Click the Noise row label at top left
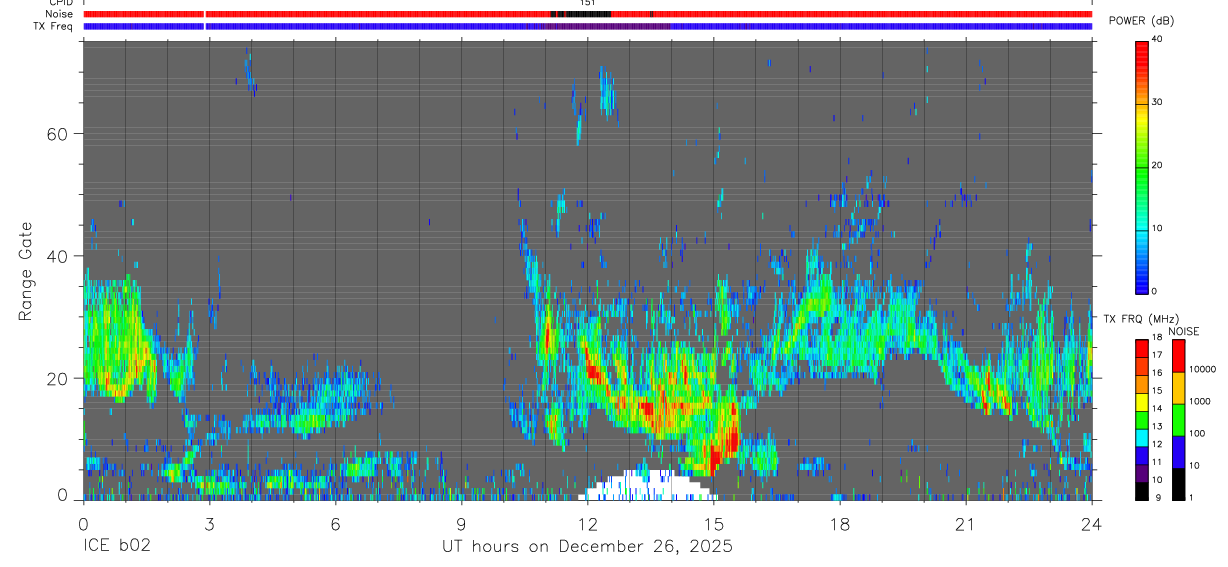This screenshot has width=1228, height=567. point(59,14)
